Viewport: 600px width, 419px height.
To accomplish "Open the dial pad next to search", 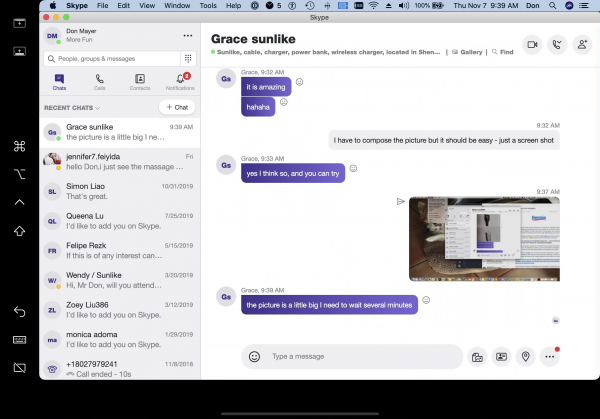I will point(187,59).
